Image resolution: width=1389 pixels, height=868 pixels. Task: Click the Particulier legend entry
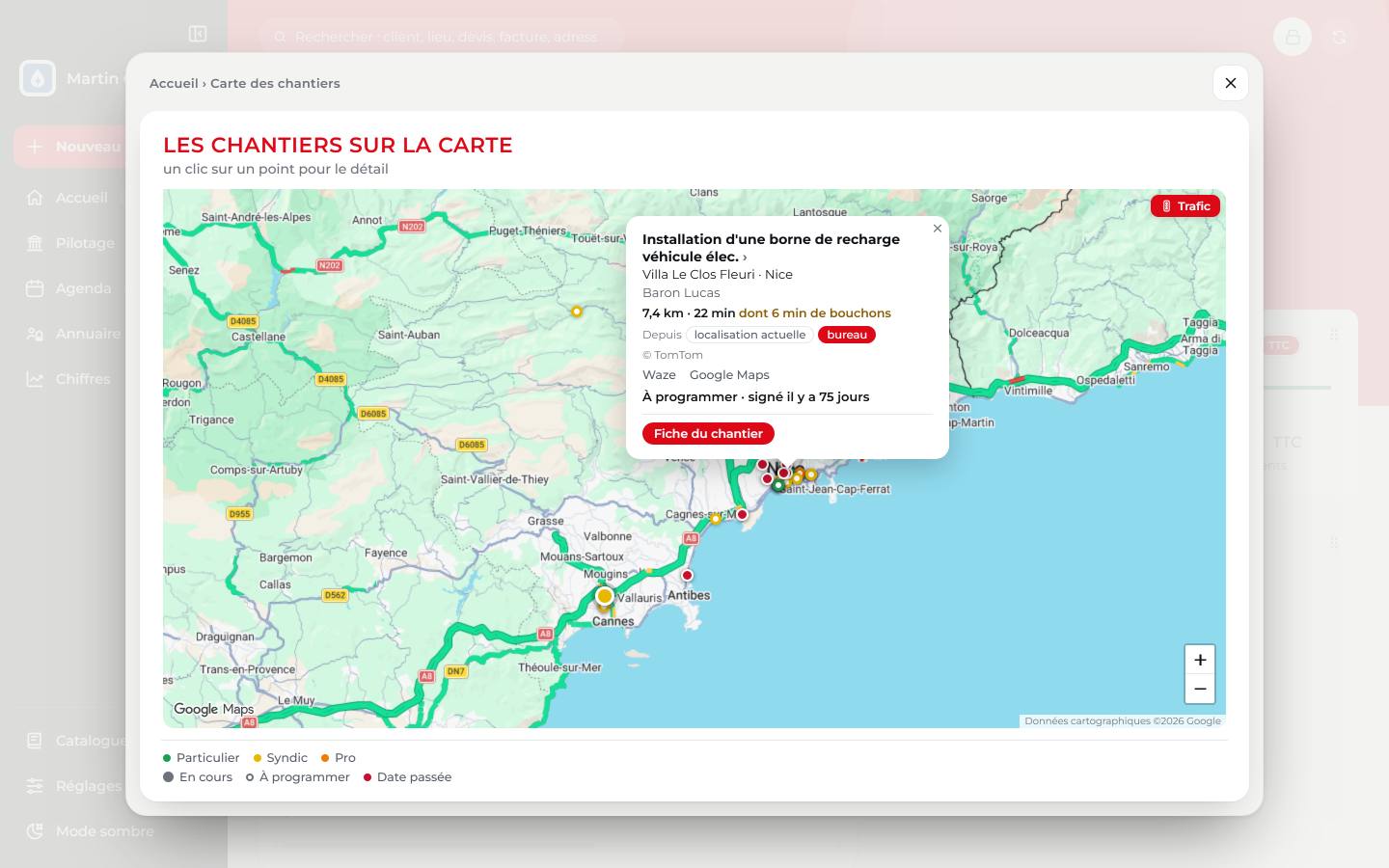[x=202, y=758]
